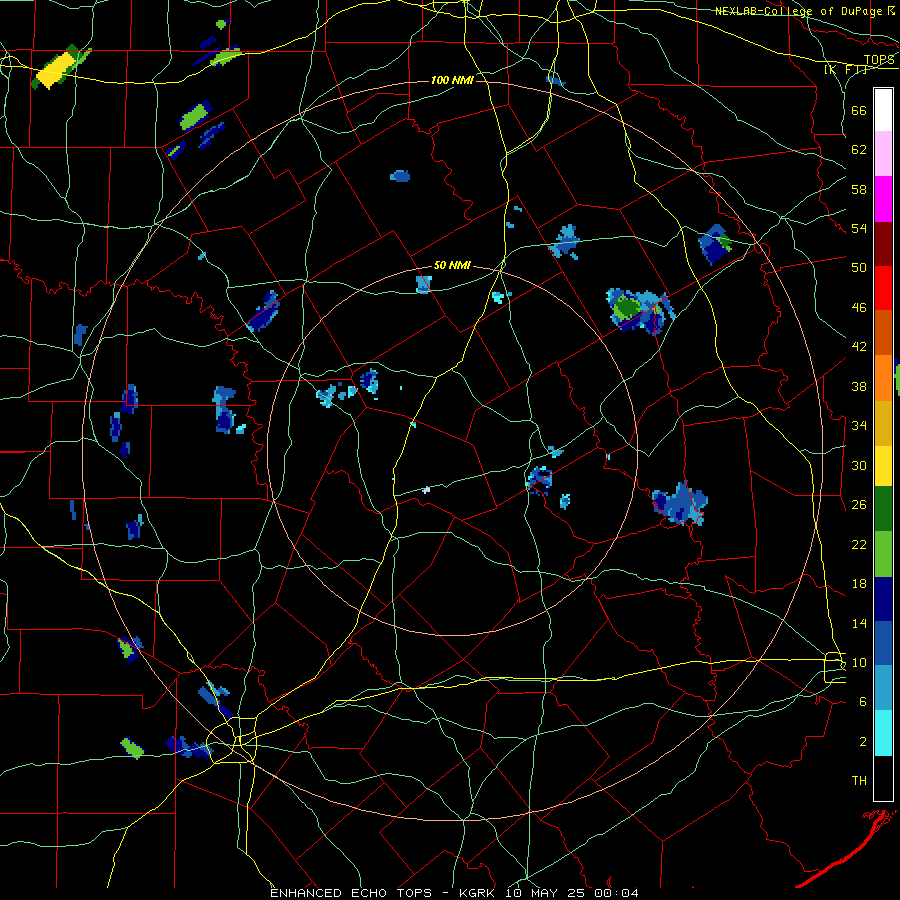Click the black TH legend swatch
900x900 pixels.
coord(883,778)
